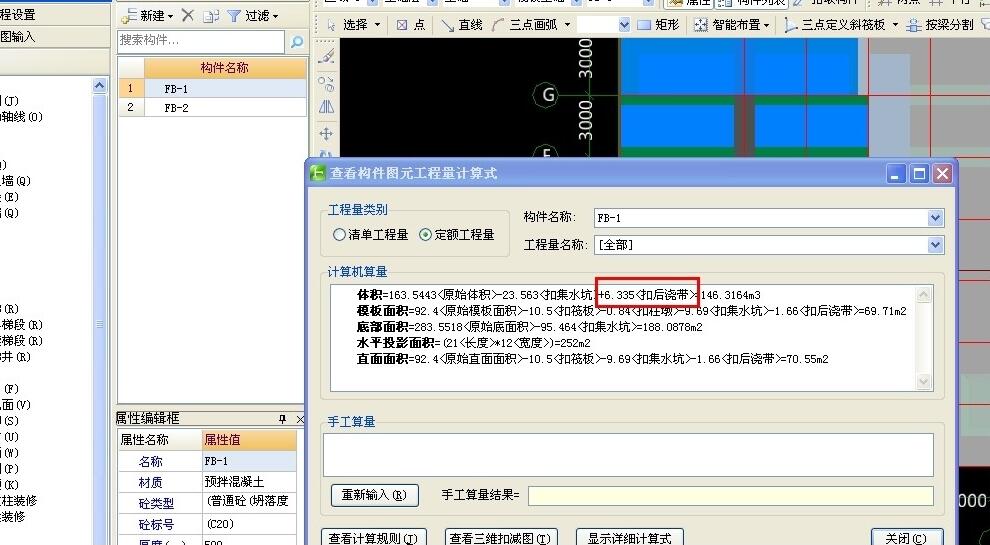Click in the 搜索构件 search field
Viewport: 990px width, 545px height.
coord(201,40)
